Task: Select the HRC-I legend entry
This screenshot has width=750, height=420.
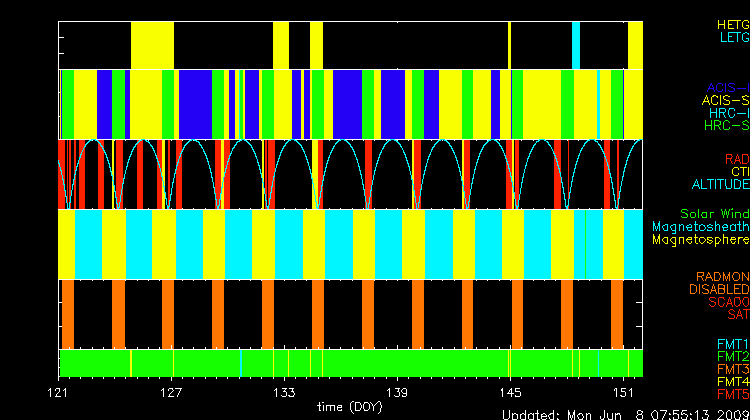Action: point(728,113)
